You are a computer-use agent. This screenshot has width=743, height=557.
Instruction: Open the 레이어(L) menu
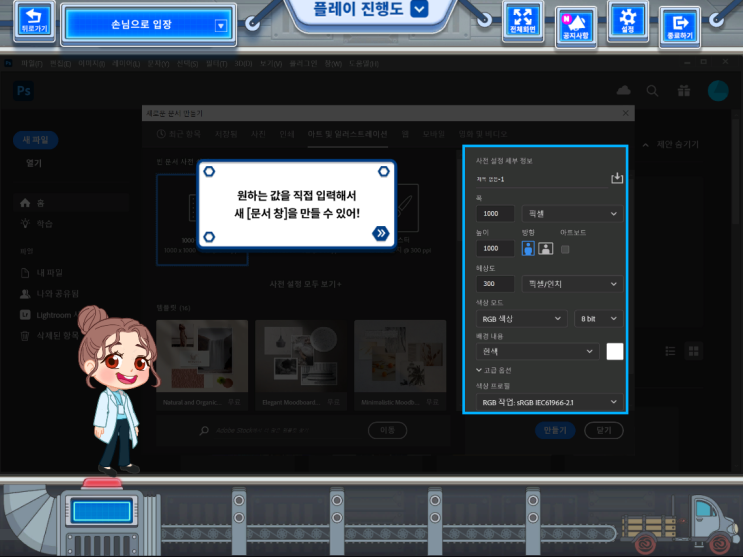point(126,63)
